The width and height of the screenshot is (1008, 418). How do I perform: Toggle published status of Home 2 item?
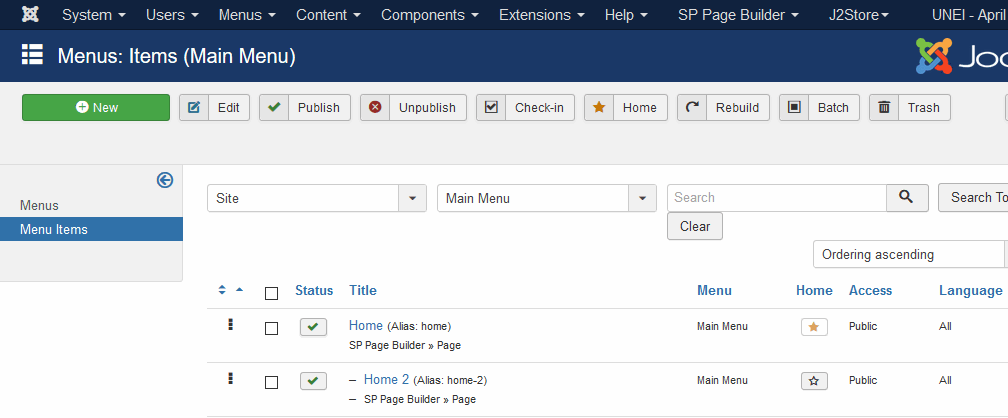(x=313, y=381)
